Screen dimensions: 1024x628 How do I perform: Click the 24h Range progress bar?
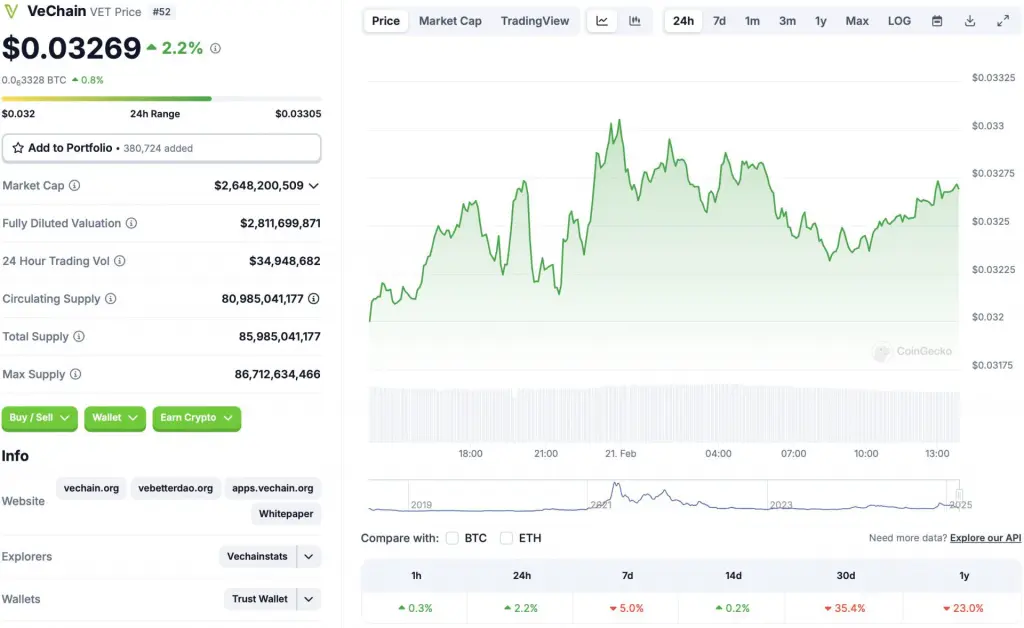161,99
